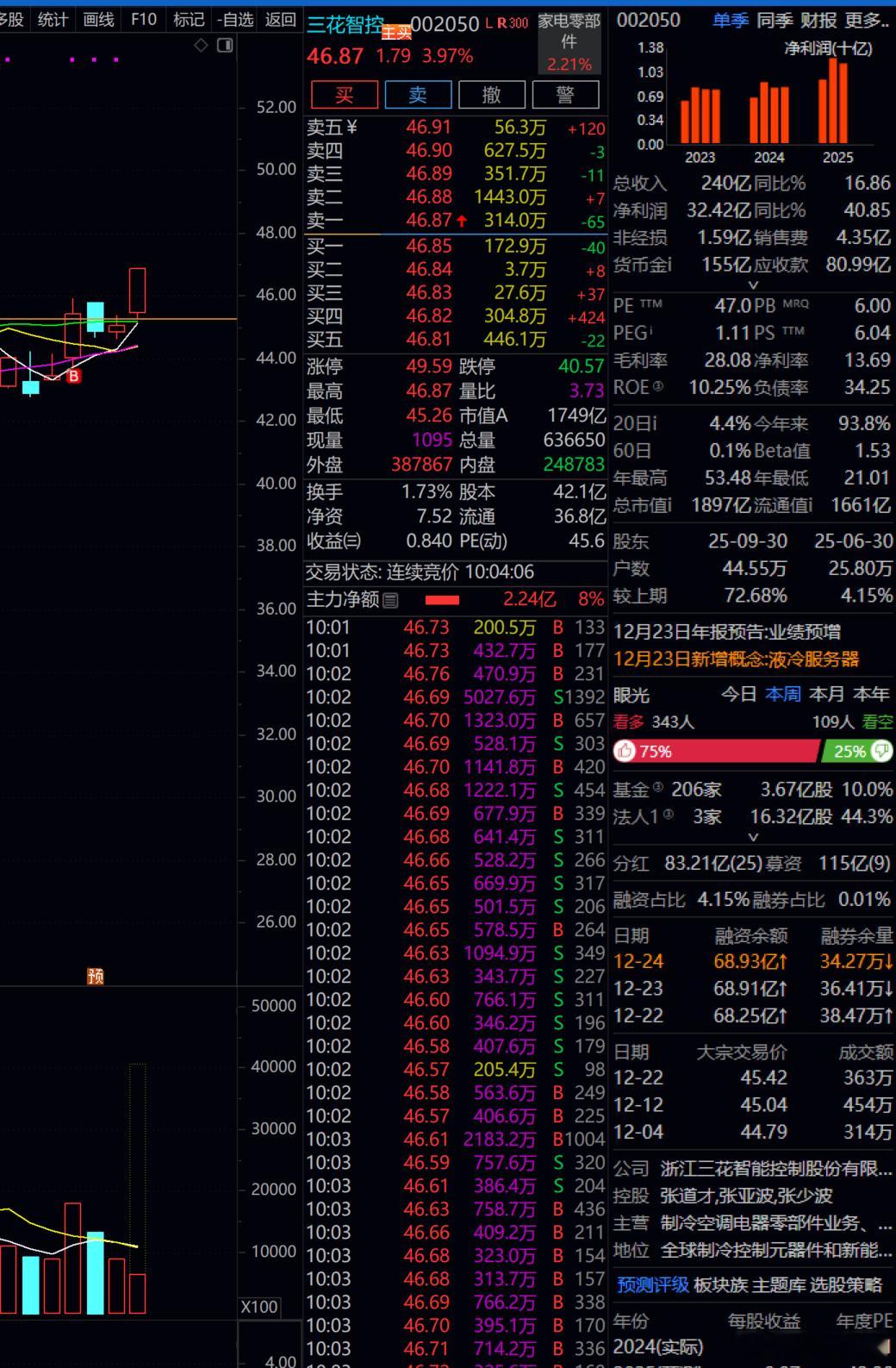Open the 画线 drawing tools
The image size is (896, 1368).
point(98,19)
